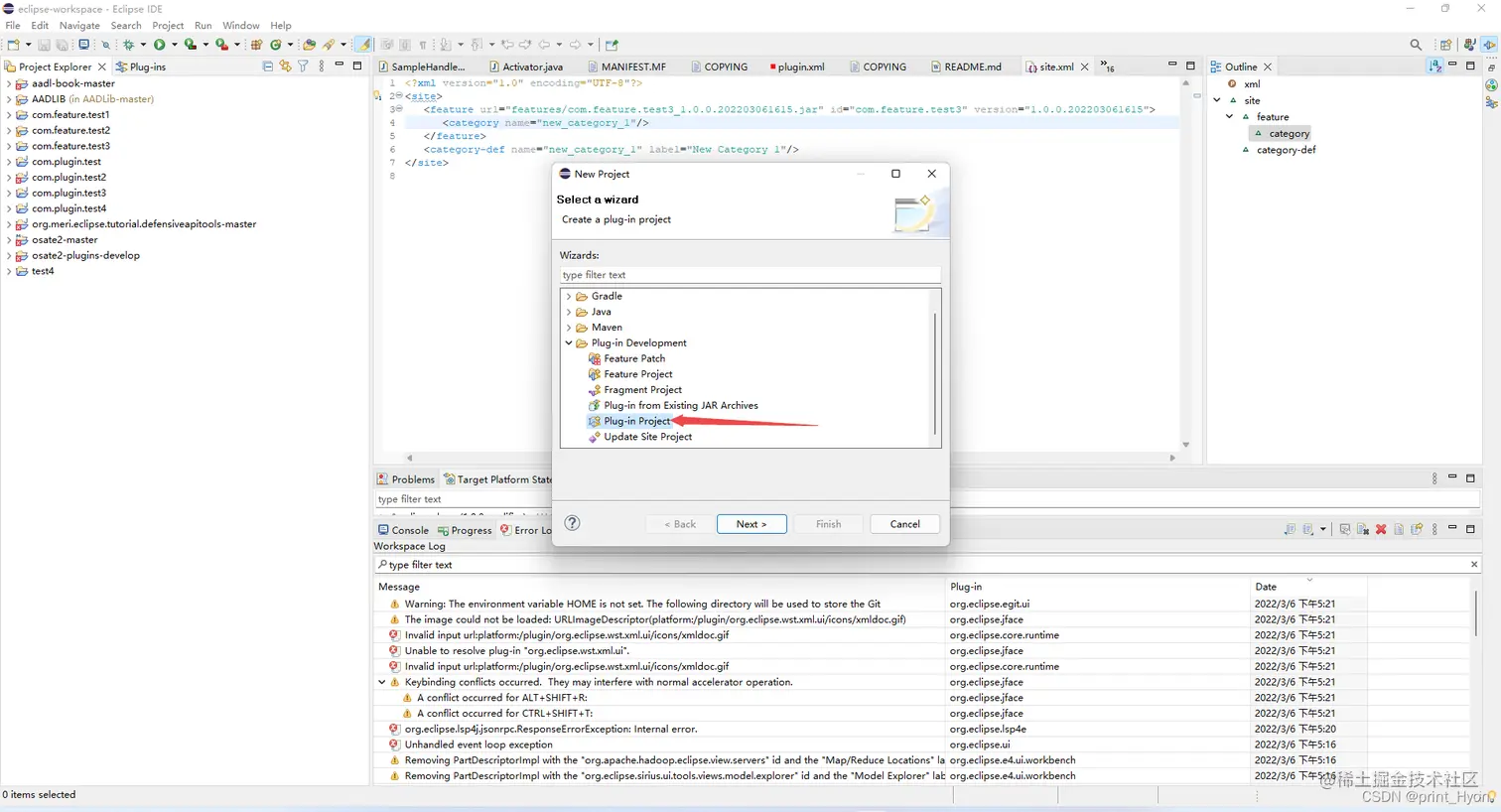
Task: Collapse the site node in Outline
Action: (x=1217, y=100)
